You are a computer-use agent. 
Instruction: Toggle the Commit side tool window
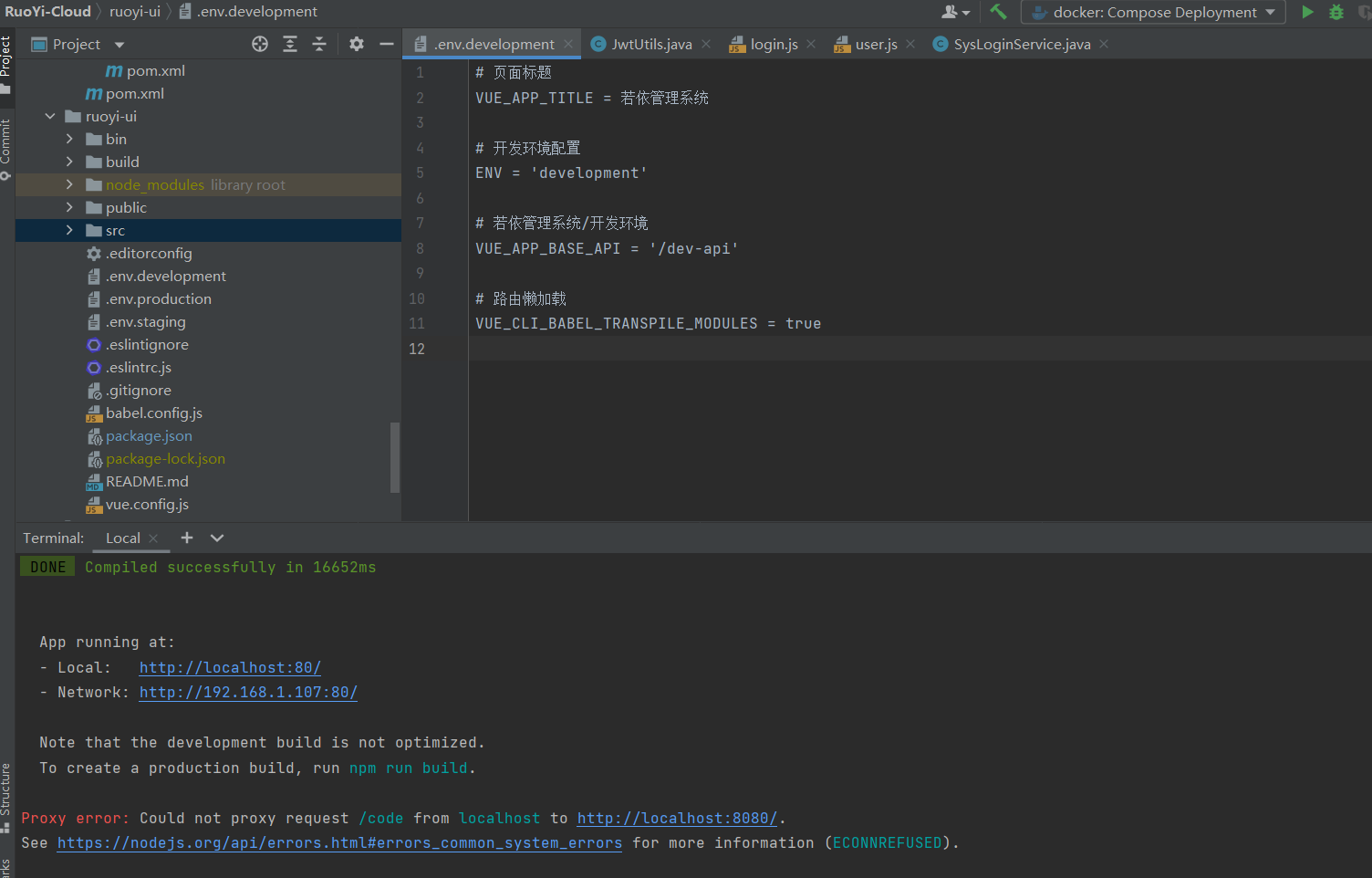(x=6, y=150)
